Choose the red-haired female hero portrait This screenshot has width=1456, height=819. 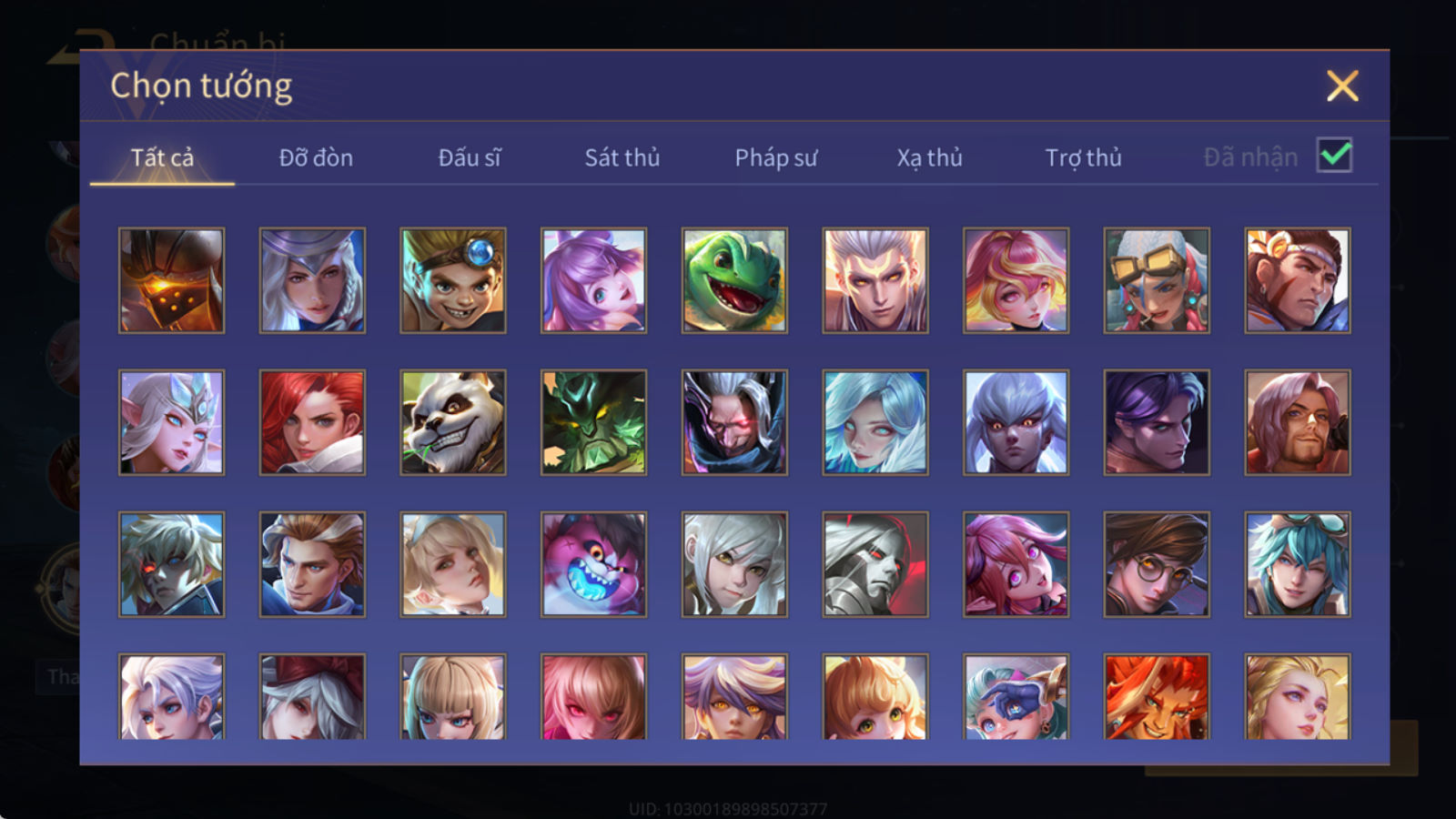[x=312, y=422]
